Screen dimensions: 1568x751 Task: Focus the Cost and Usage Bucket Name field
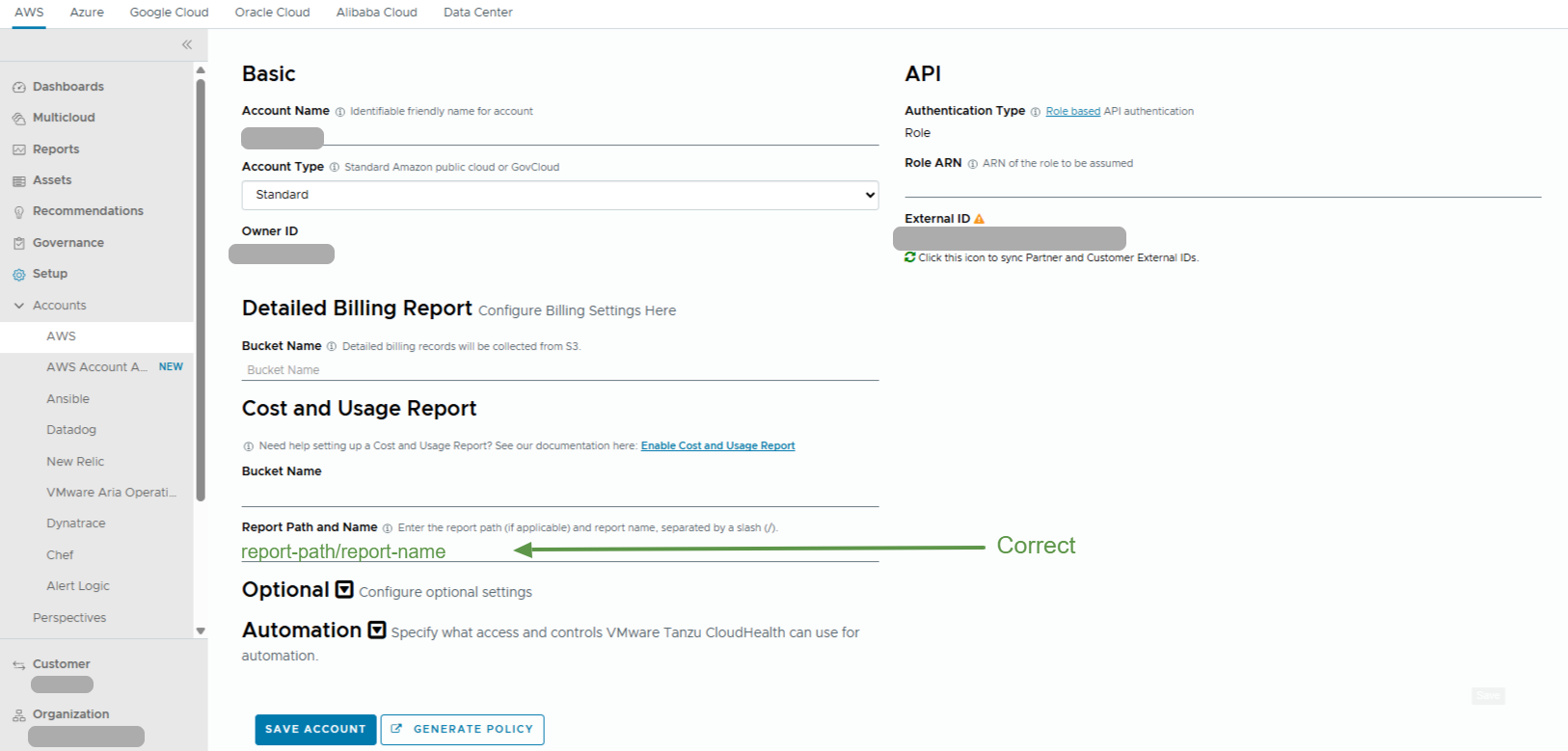(560, 495)
